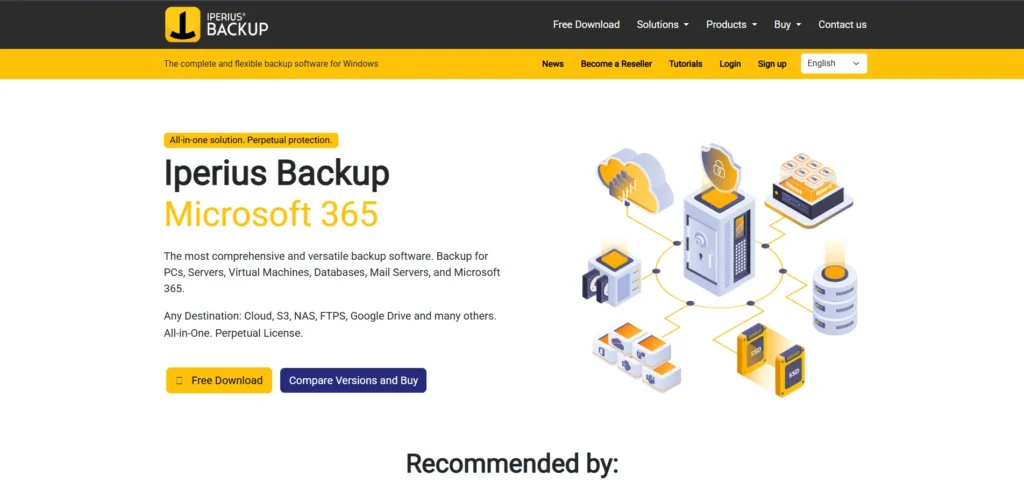Expand the Solutions menu
The height and width of the screenshot is (489, 1024).
[663, 24]
